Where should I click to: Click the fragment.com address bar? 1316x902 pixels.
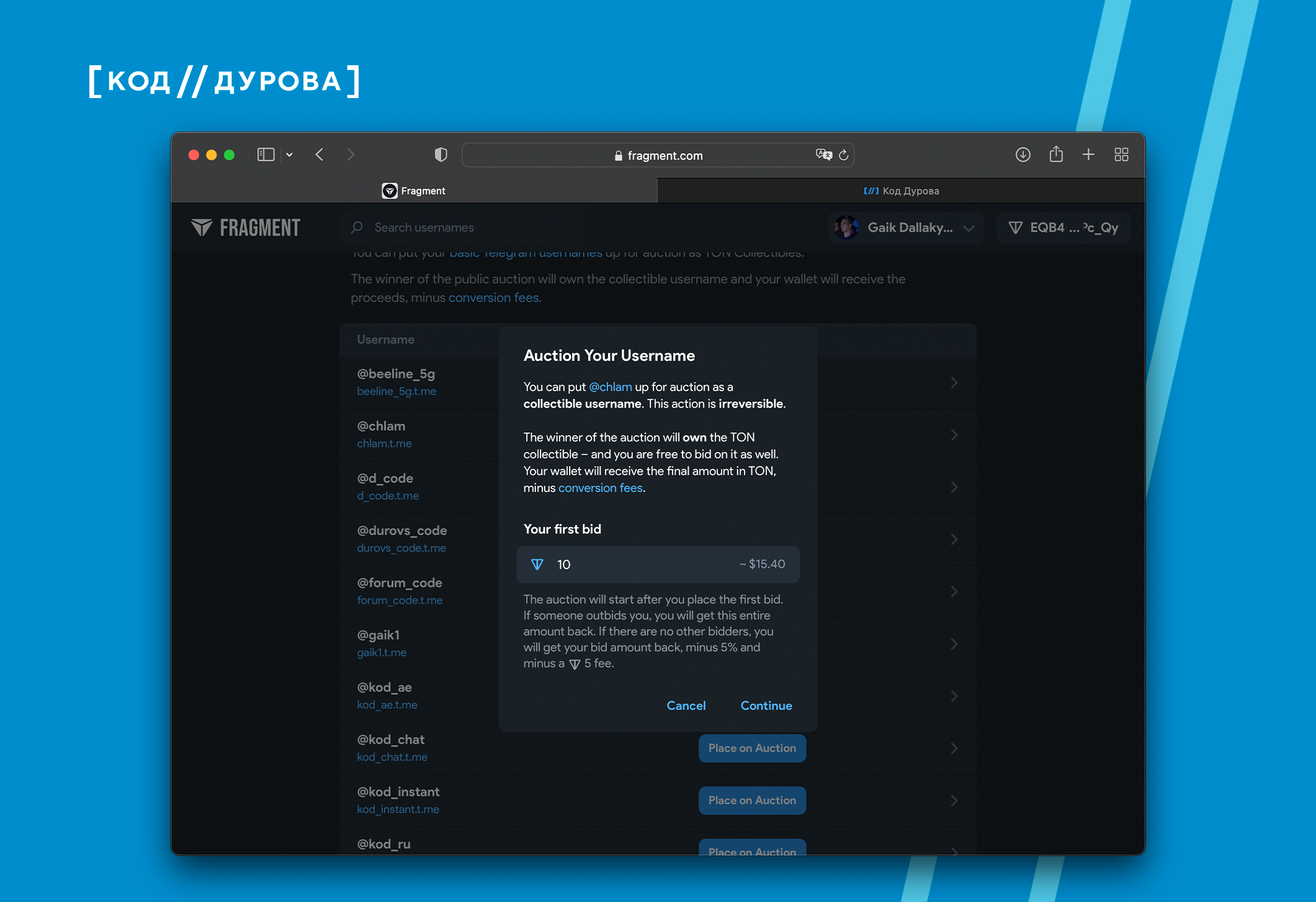tap(658, 155)
